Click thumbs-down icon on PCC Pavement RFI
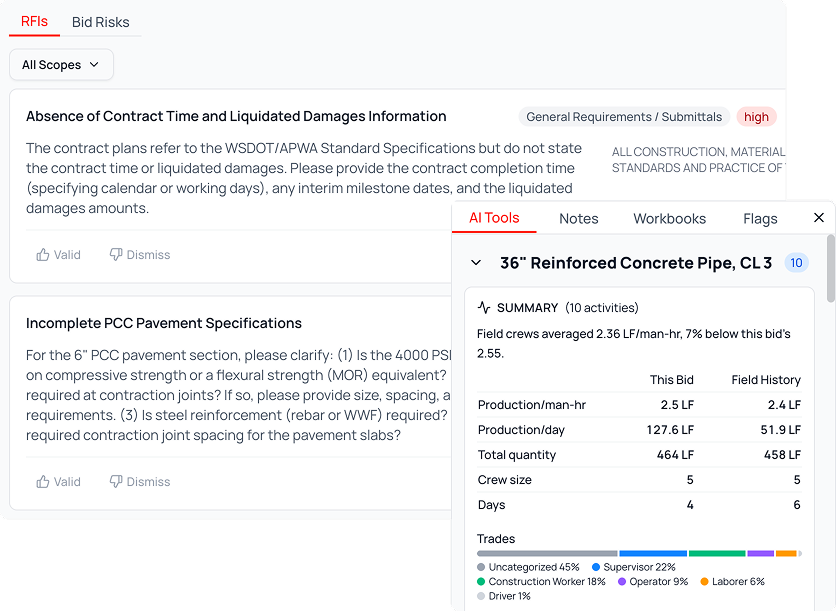 click(116, 482)
